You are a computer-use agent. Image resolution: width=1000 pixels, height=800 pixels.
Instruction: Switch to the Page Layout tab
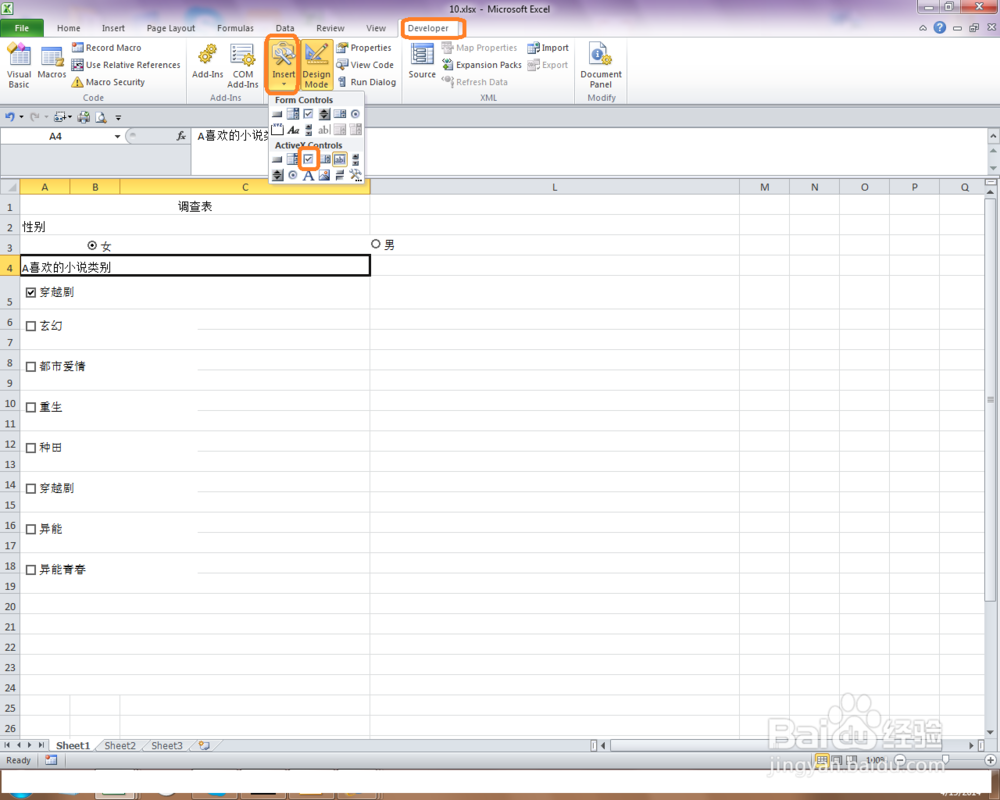pos(171,28)
